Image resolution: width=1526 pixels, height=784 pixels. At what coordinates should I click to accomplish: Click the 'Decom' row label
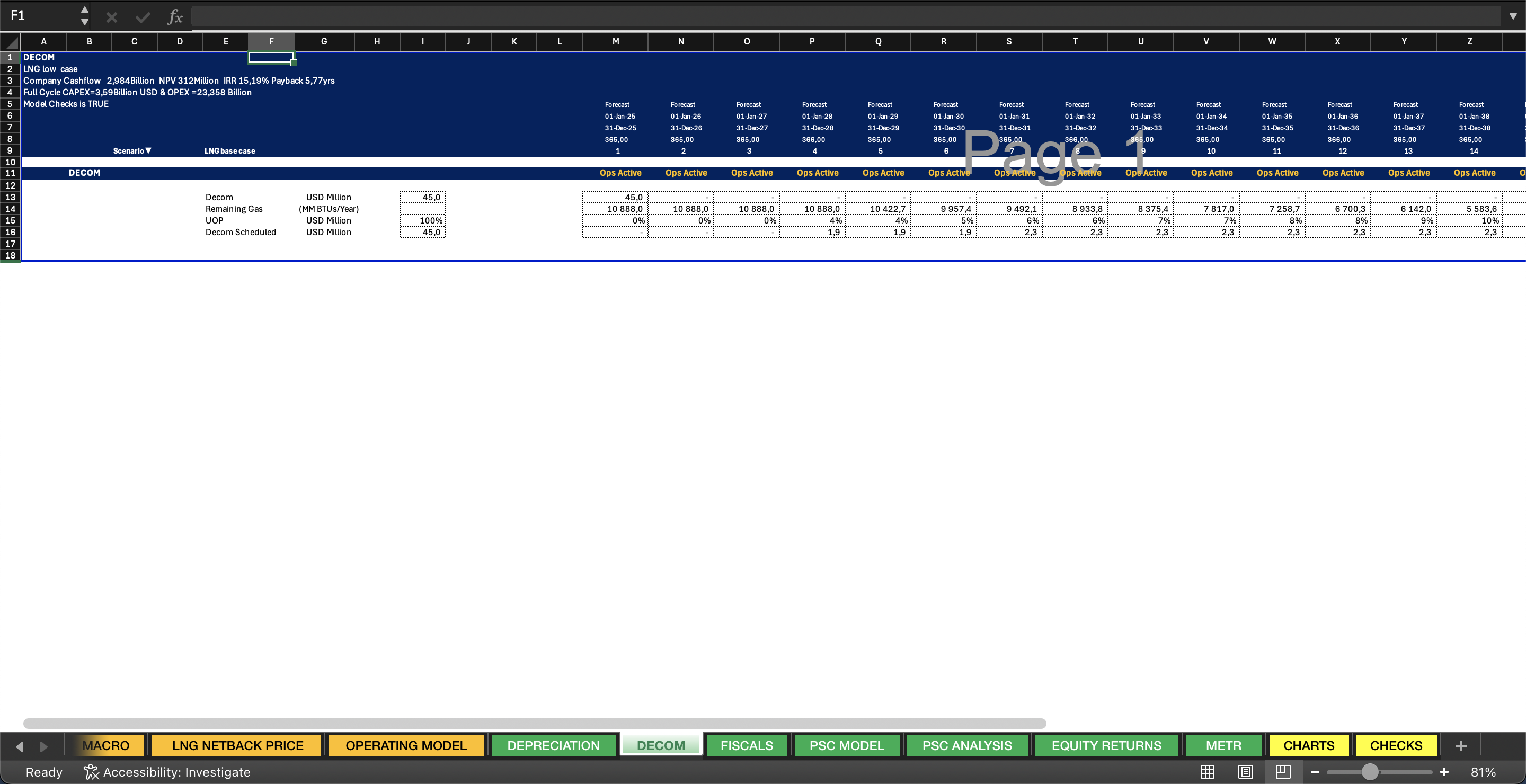coord(219,197)
